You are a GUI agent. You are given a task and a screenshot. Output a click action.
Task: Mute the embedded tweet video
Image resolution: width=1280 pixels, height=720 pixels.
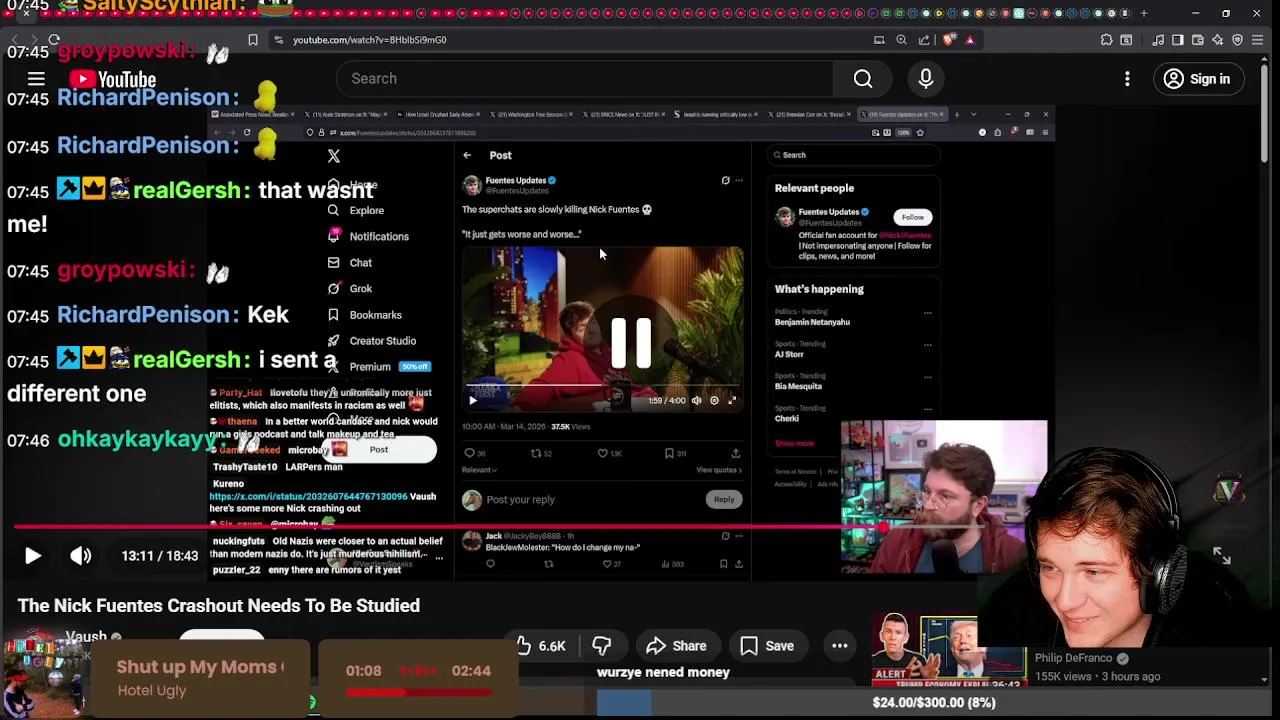(697, 400)
